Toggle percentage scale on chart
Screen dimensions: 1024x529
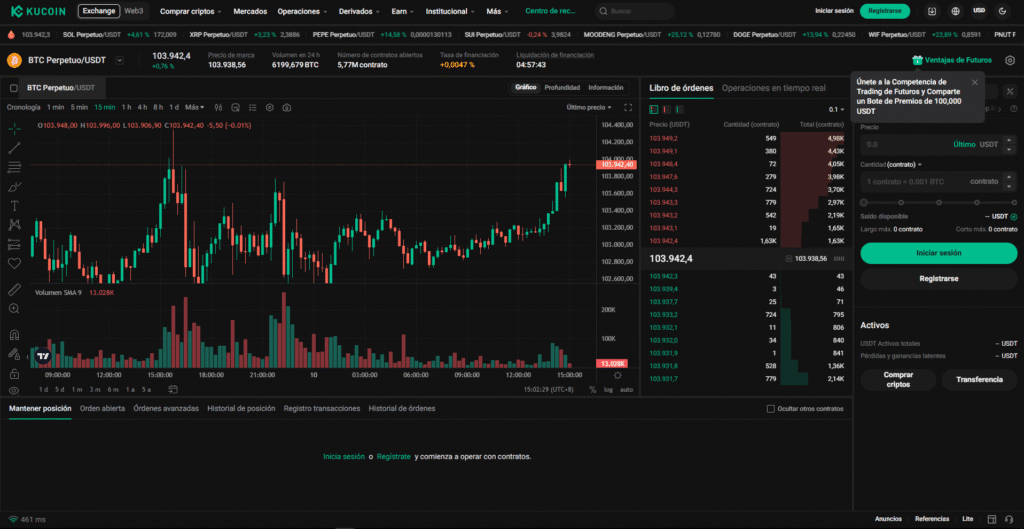(x=592, y=389)
